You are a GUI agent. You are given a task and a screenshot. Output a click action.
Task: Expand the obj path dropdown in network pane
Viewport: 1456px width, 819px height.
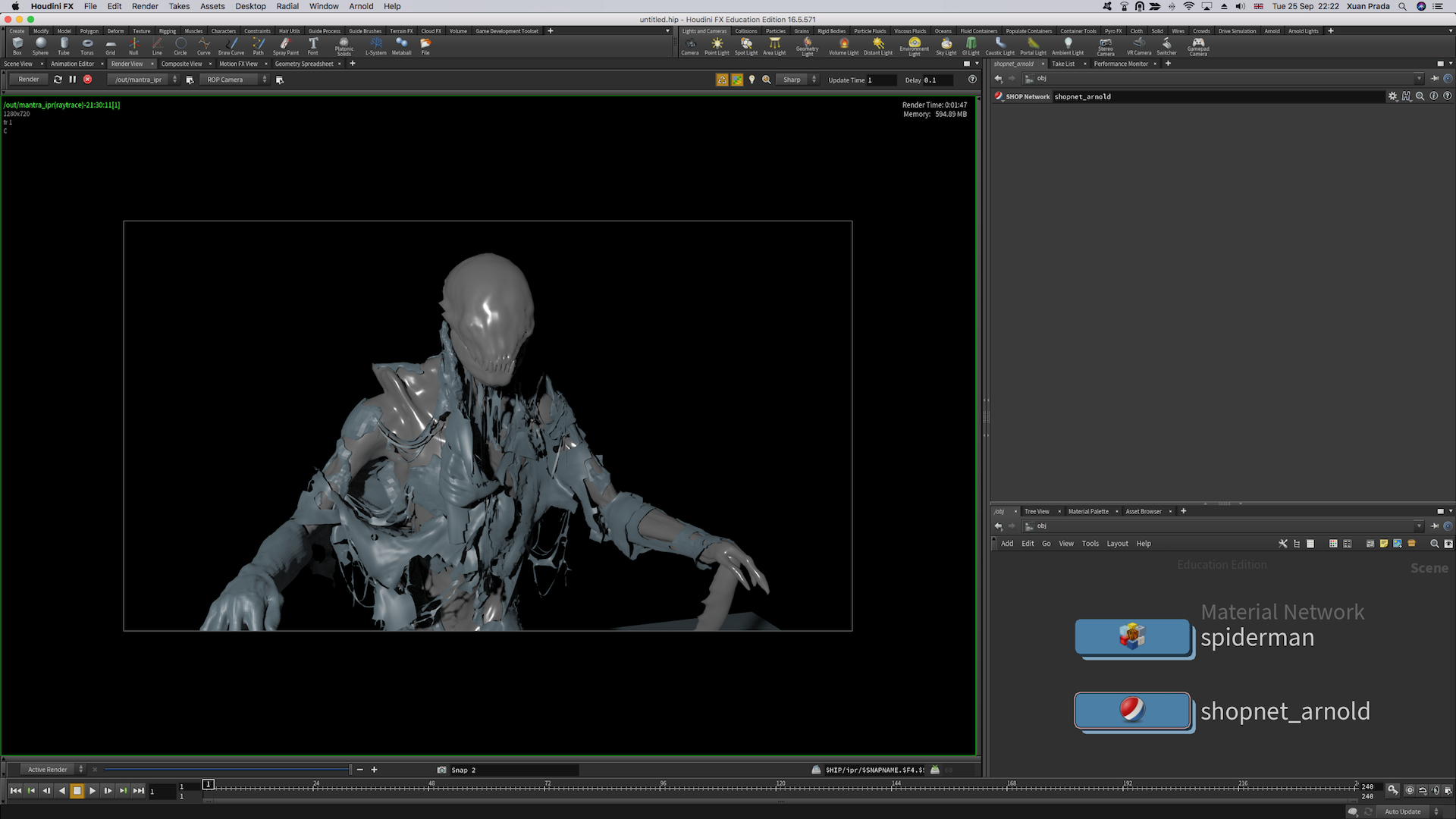1419,526
